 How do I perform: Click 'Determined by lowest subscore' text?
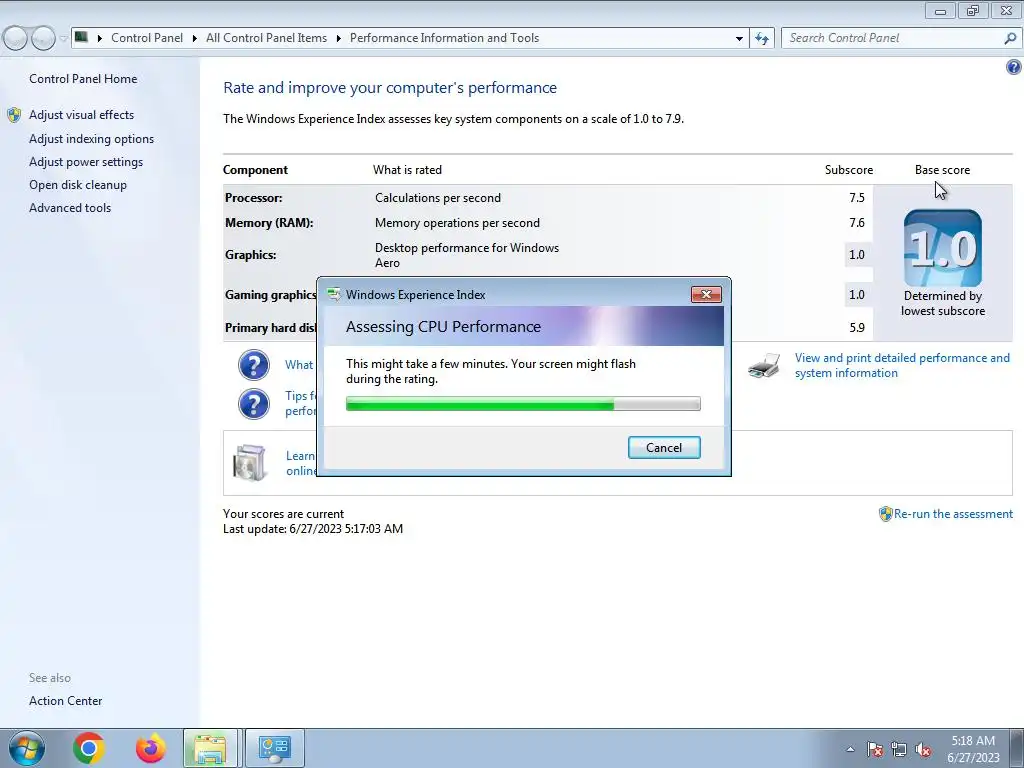pos(942,304)
